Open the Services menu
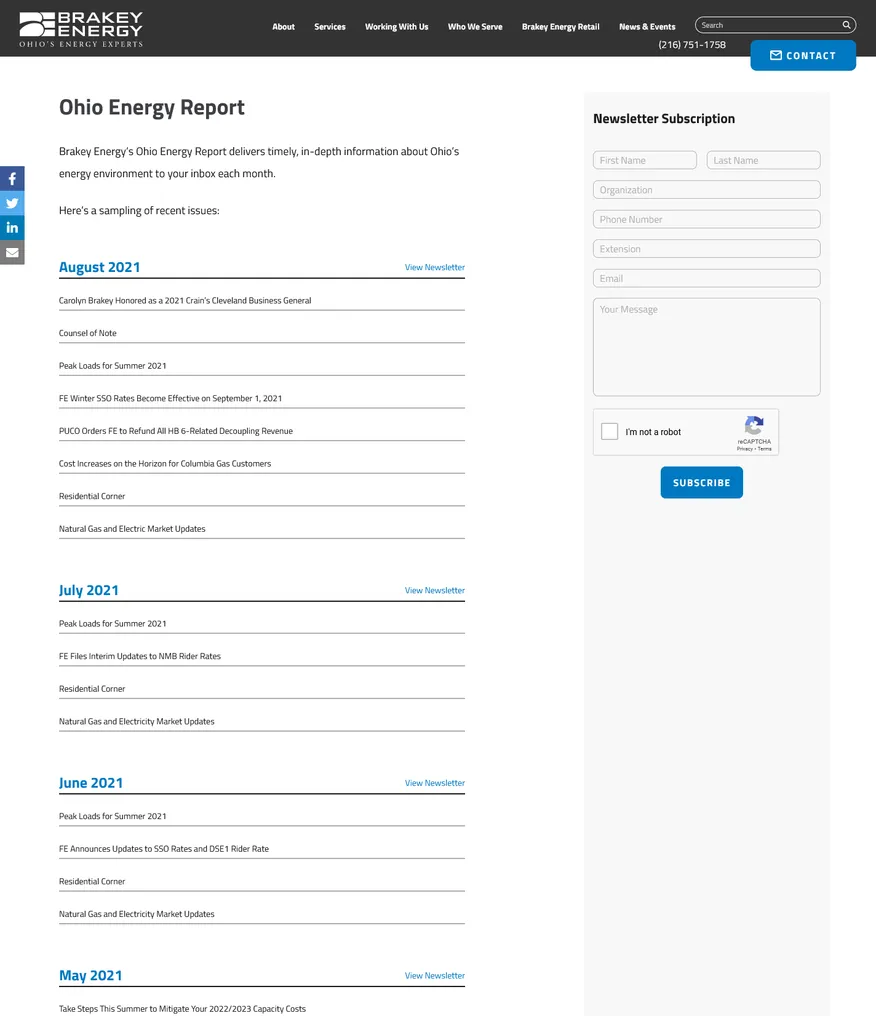876x1016 pixels. [x=330, y=27]
